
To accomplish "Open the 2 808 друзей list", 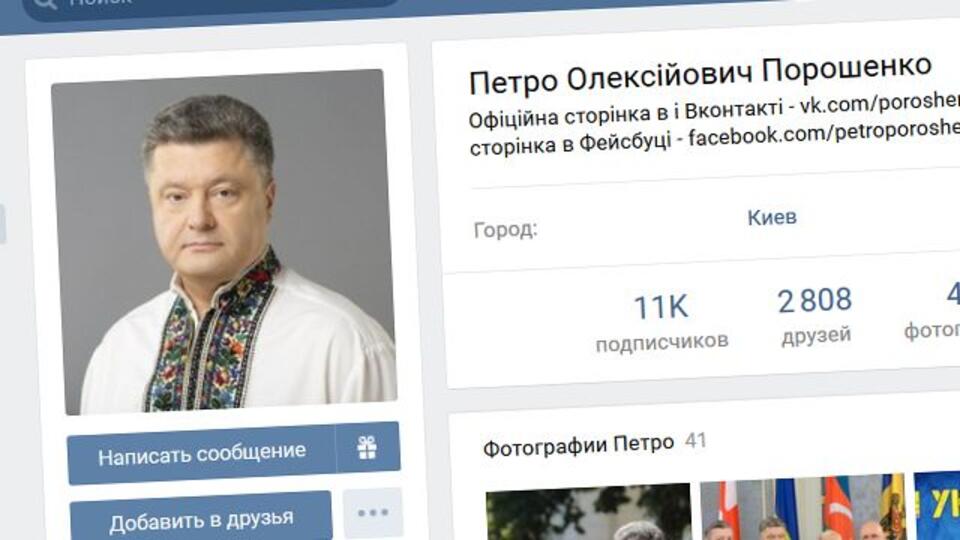I will pyautogui.click(x=815, y=317).
